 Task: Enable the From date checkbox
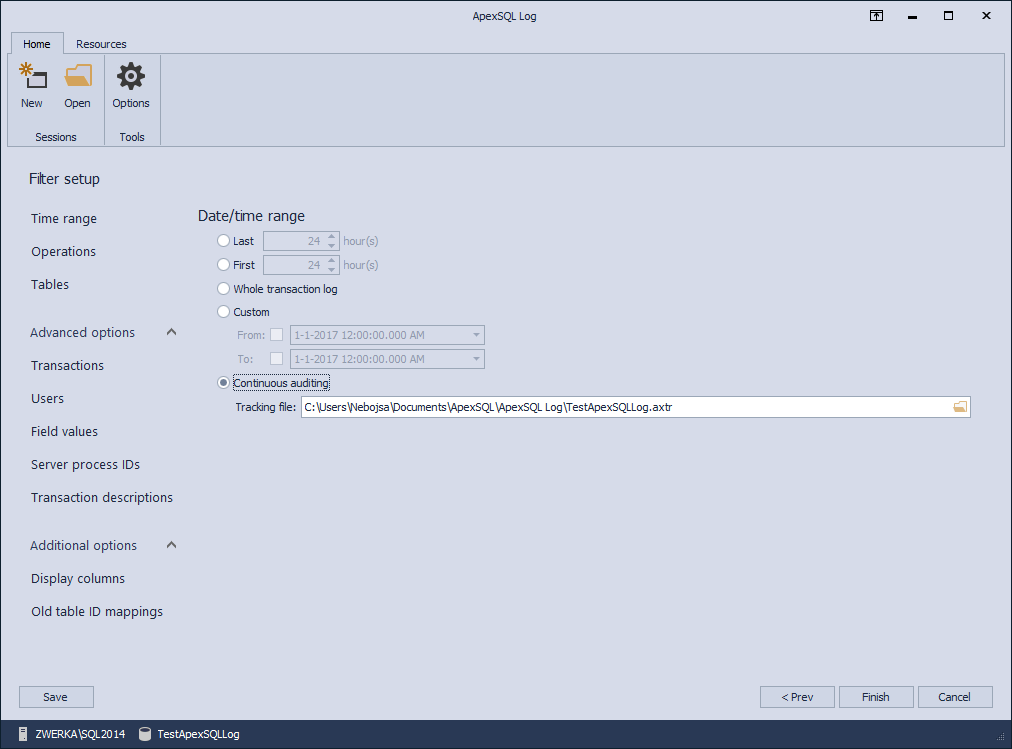pos(276,335)
